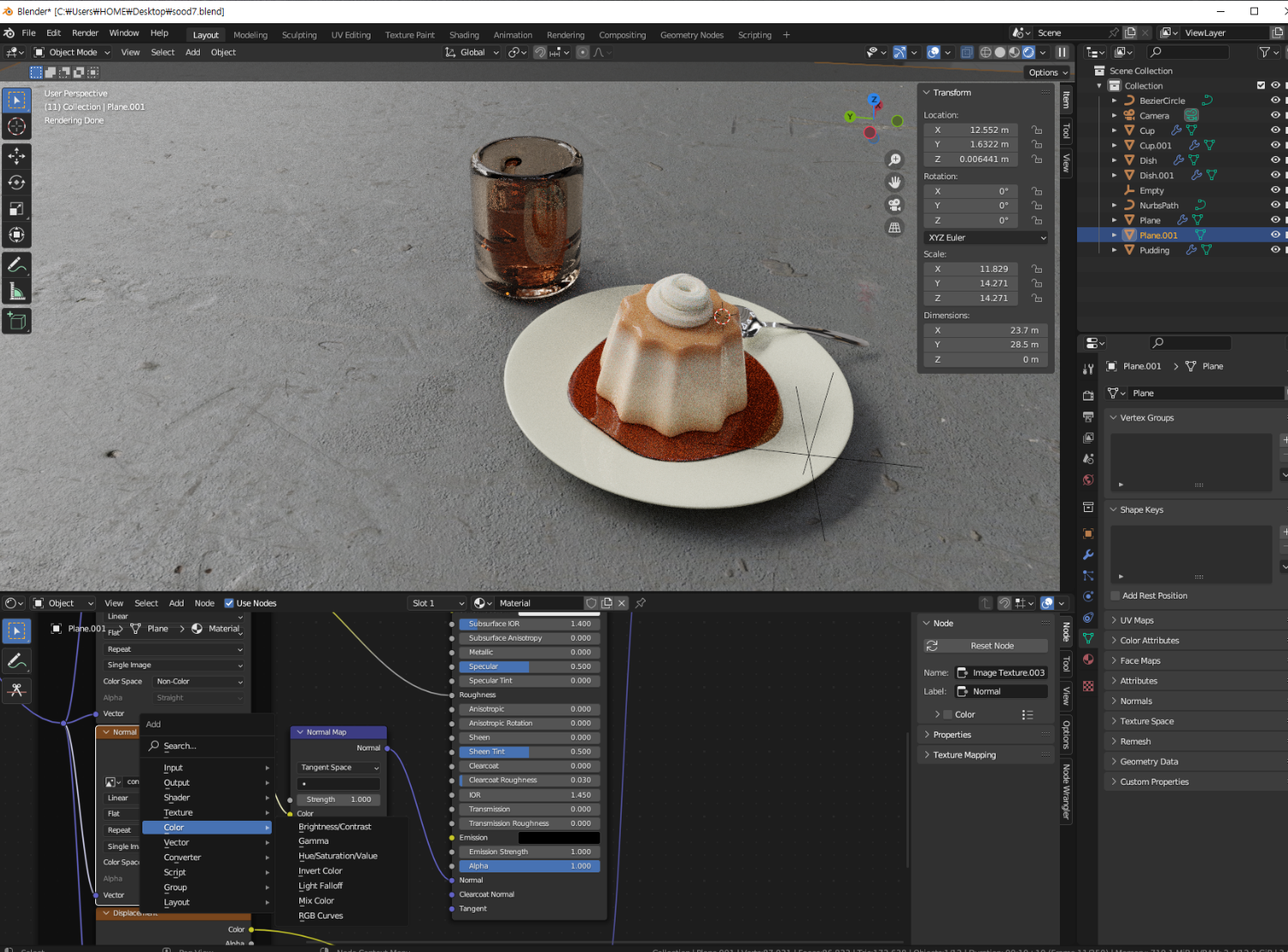Open Object Mode dropdown
This screenshot has width=1288, height=952.
[x=72, y=52]
